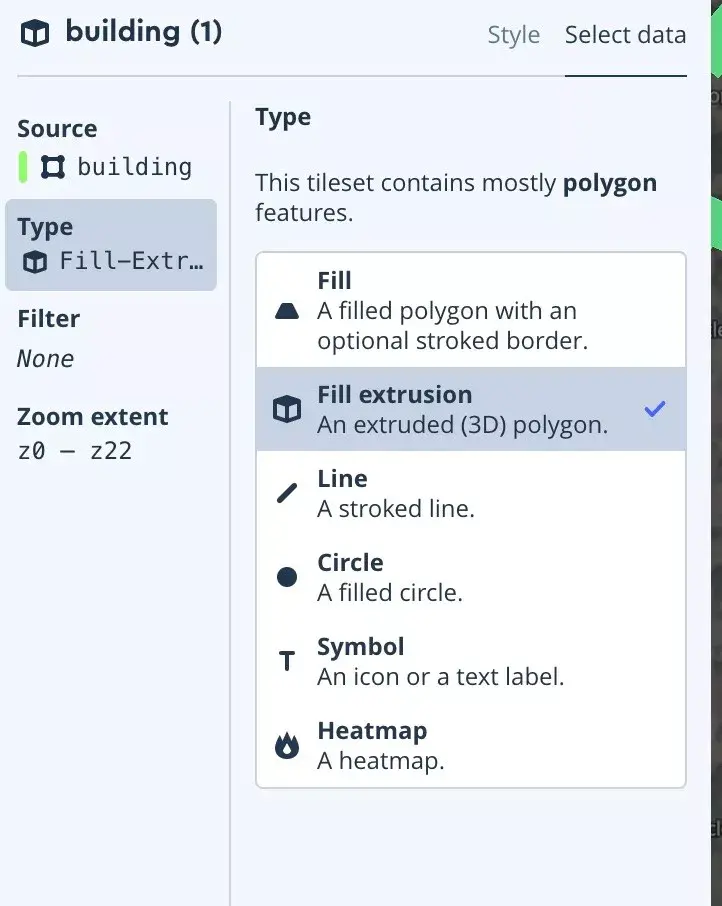This screenshot has width=722, height=906.
Task: Click the green source color indicator
Action: click(23, 167)
